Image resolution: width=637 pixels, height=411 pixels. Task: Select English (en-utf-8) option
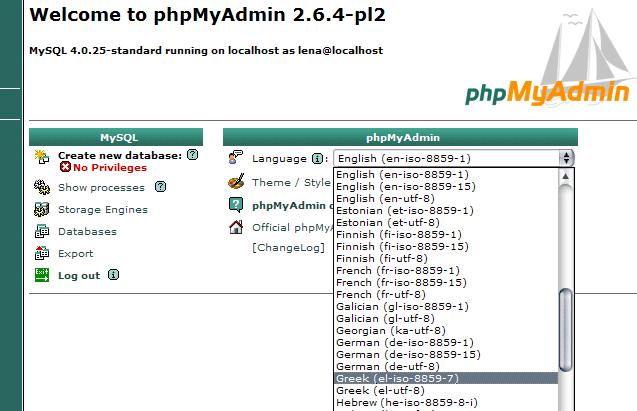pyautogui.click(x=446, y=198)
